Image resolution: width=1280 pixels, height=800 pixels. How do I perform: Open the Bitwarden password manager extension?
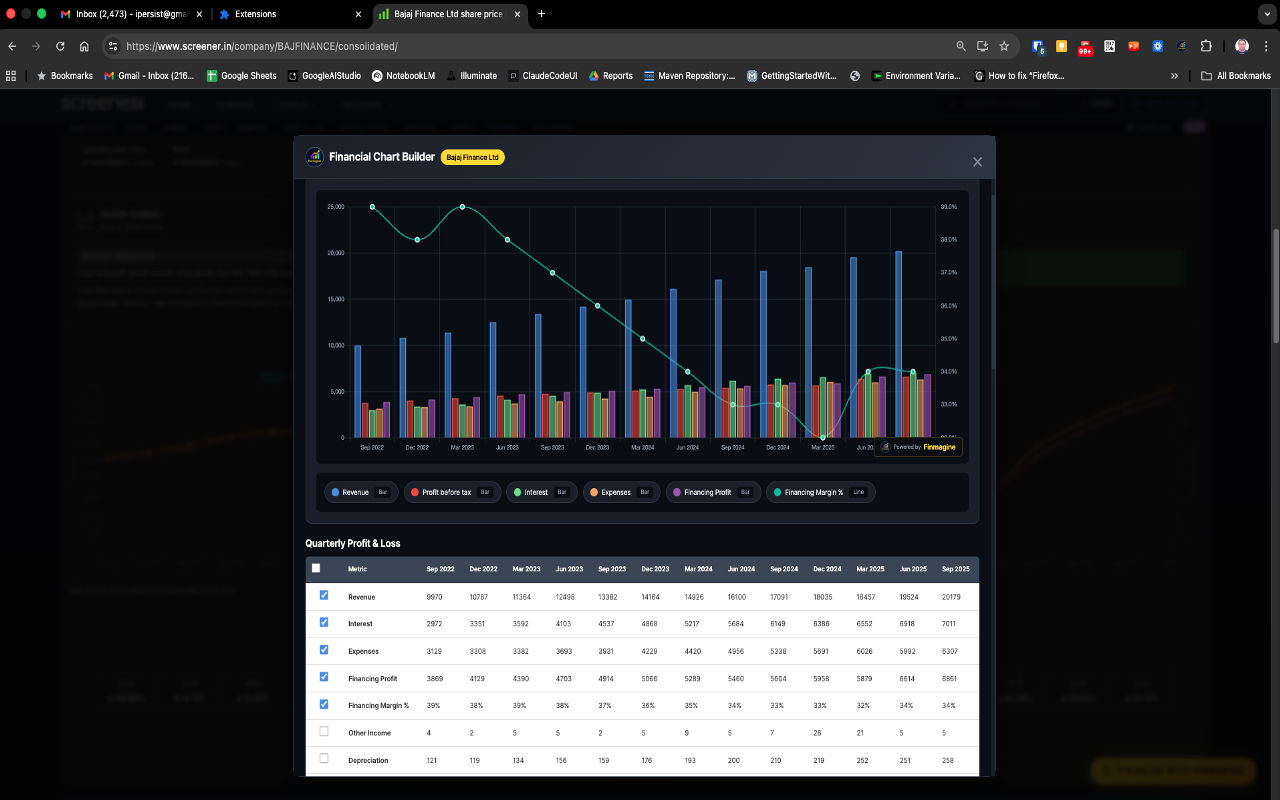pyautogui.click(x=1038, y=46)
